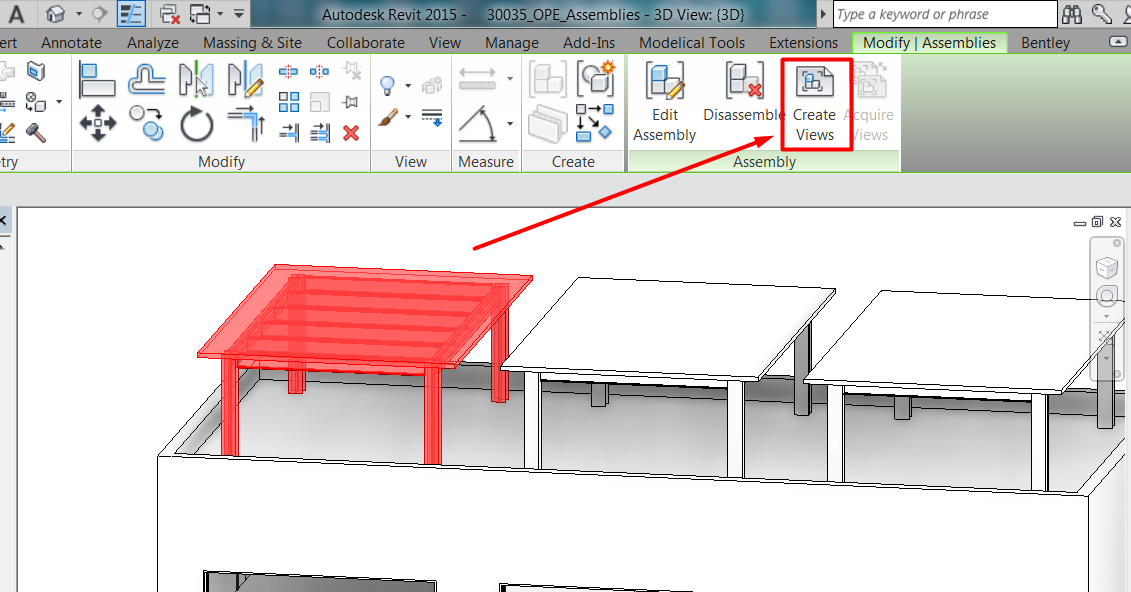Open the Add-Ins ribbon tab
This screenshot has height=592, width=1131.
589,43
